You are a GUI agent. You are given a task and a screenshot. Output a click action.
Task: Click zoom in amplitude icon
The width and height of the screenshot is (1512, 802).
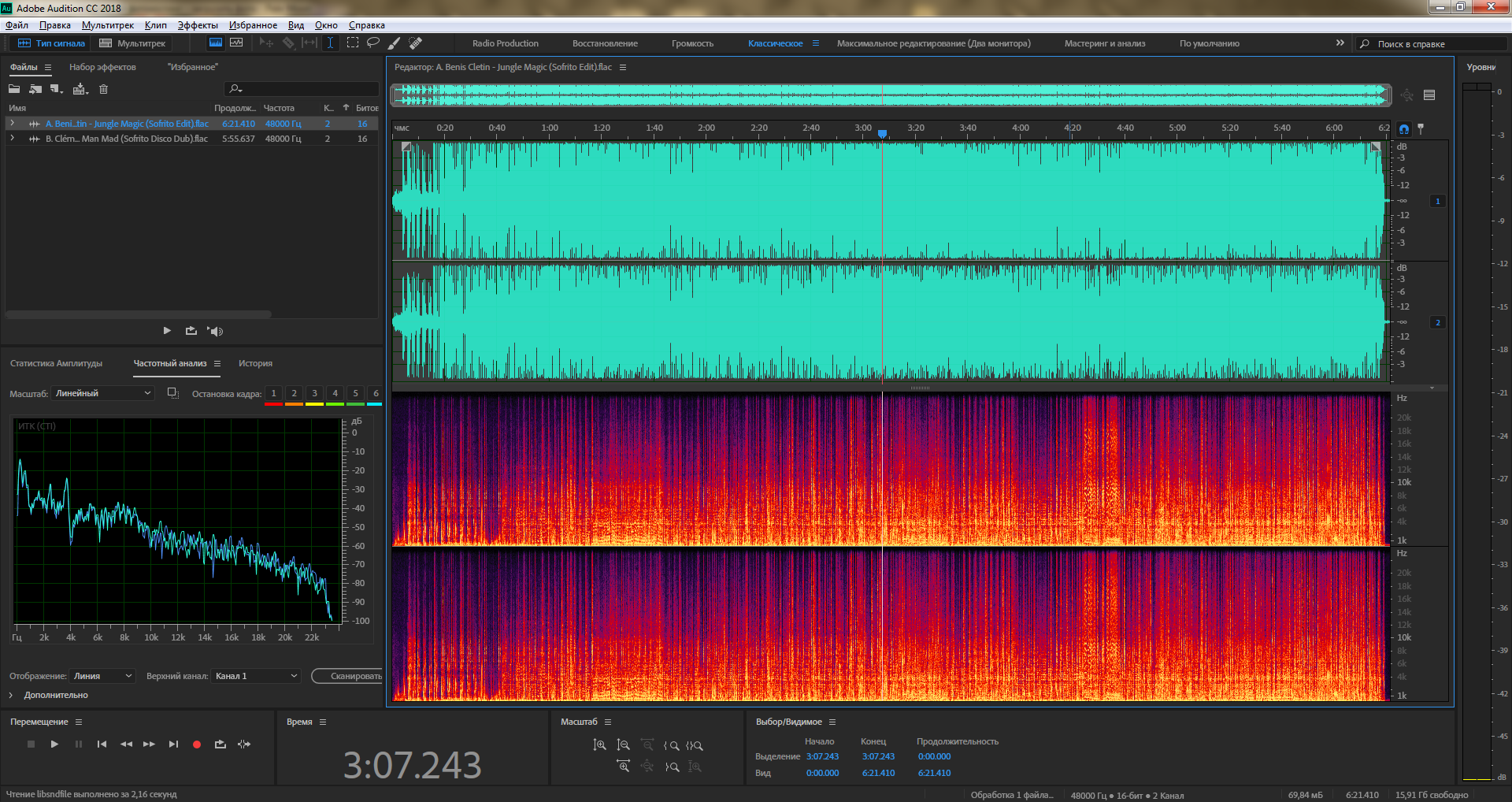pyautogui.click(x=599, y=745)
